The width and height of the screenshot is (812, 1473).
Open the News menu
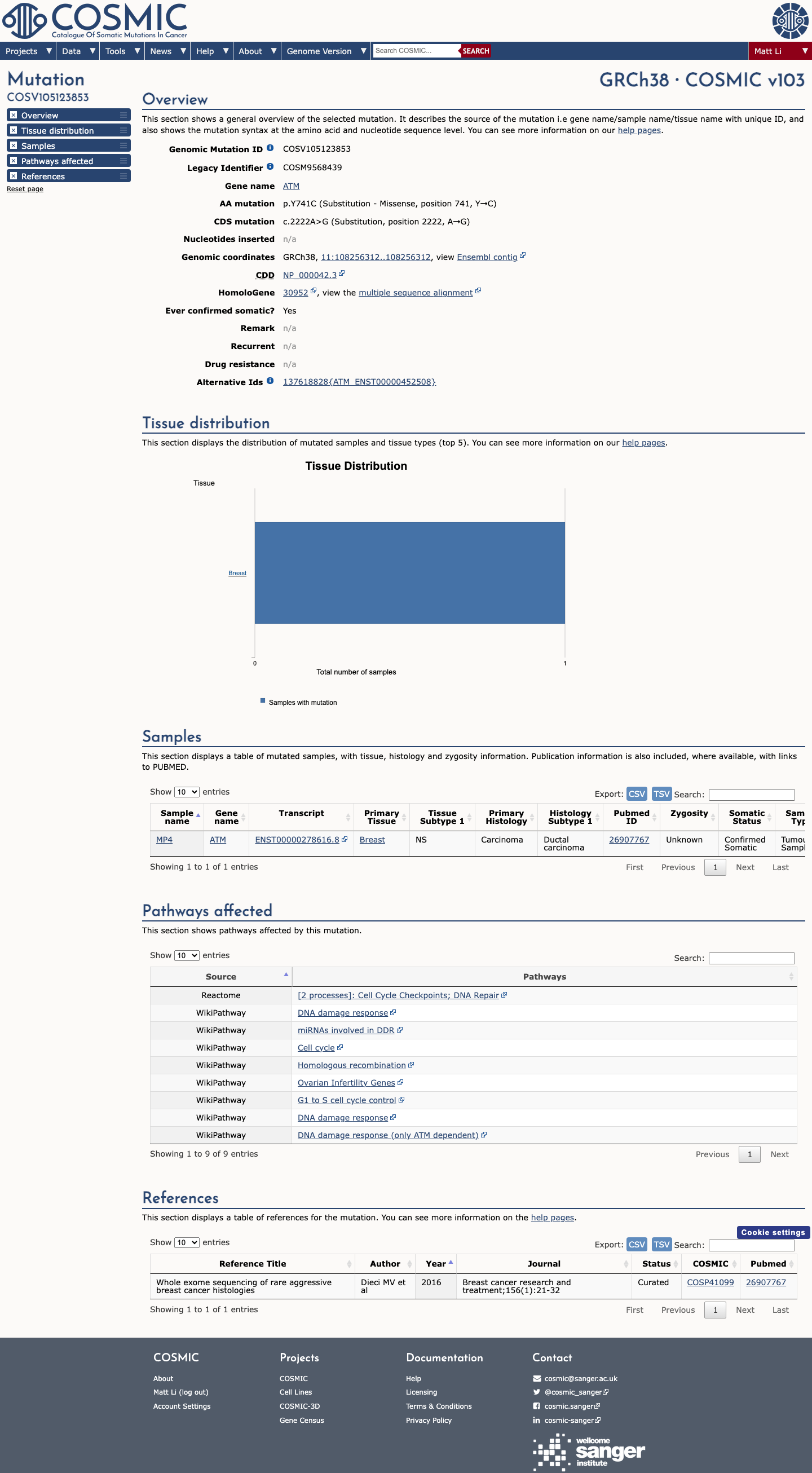[x=167, y=51]
